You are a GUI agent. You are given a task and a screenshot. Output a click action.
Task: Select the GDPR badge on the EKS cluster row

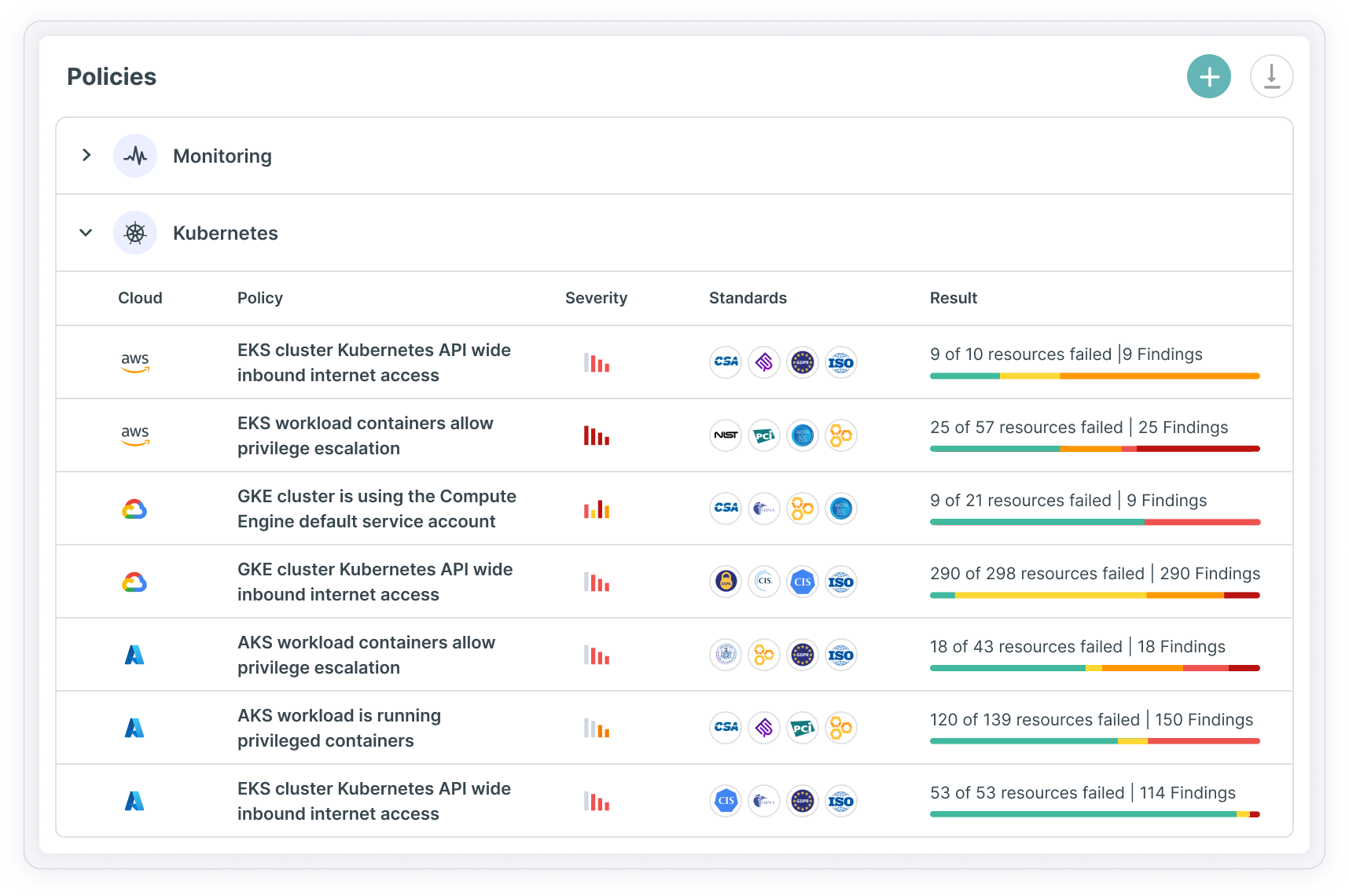tap(803, 362)
